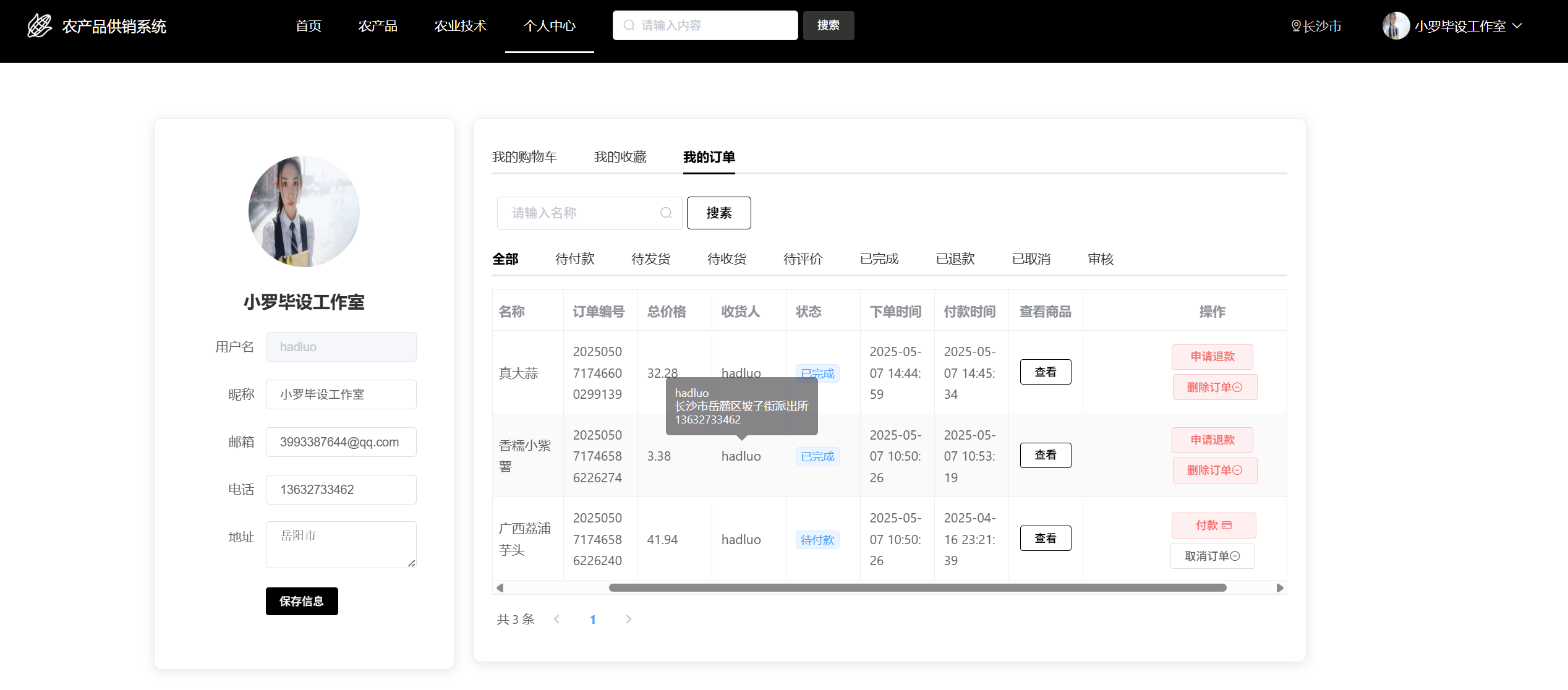The height and width of the screenshot is (690, 1568).
Task: Expand the 小罗毕设工作室 user dropdown arrow
Action: coord(1517,26)
